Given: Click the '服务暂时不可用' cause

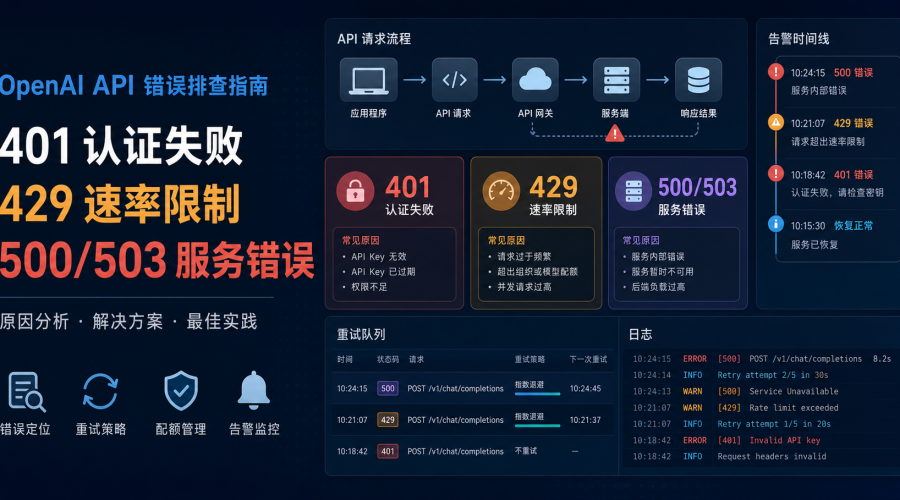Looking at the screenshot, I should (x=662, y=272).
